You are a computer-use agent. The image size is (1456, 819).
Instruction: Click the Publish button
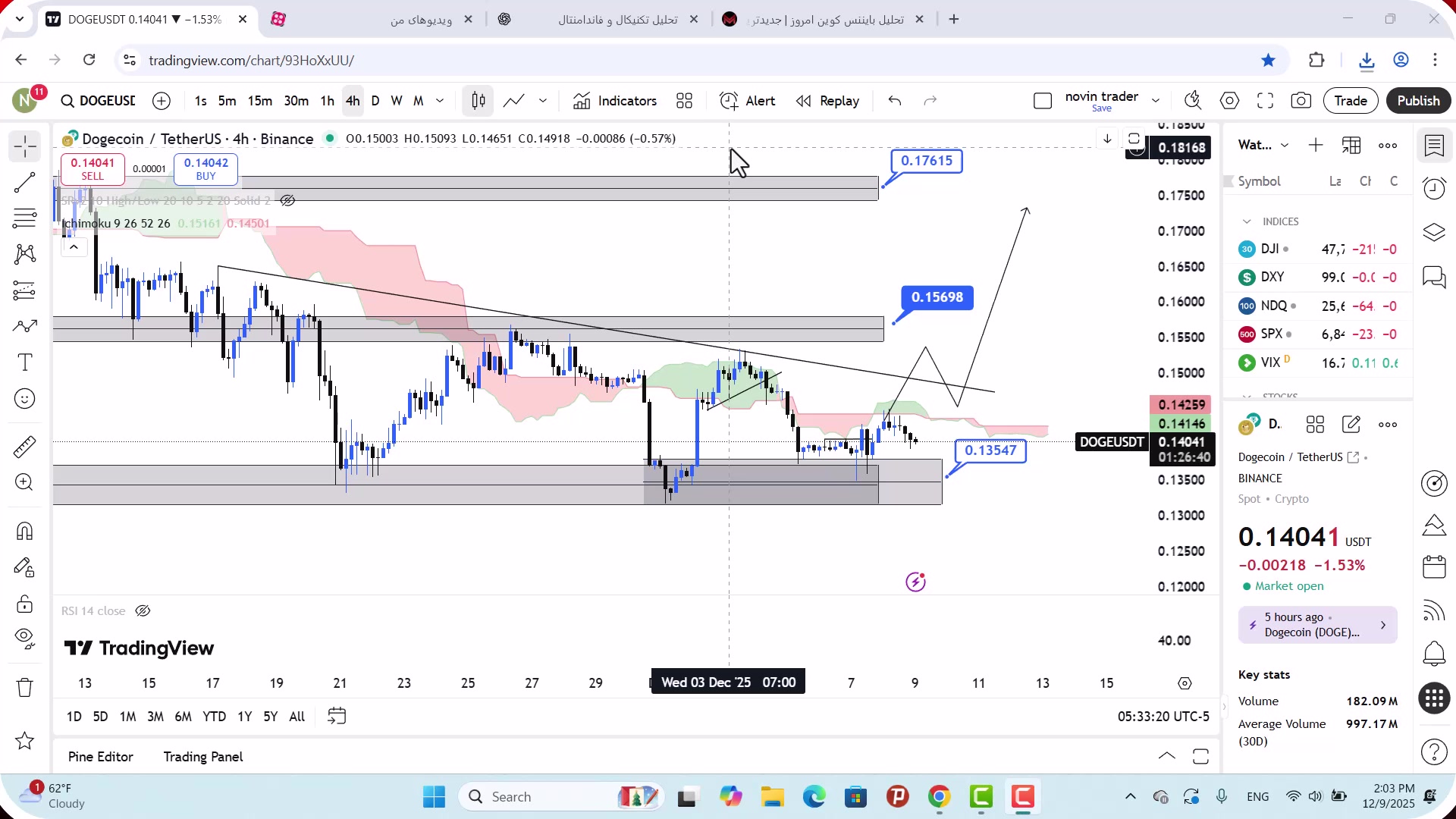click(x=1418, y=101)
